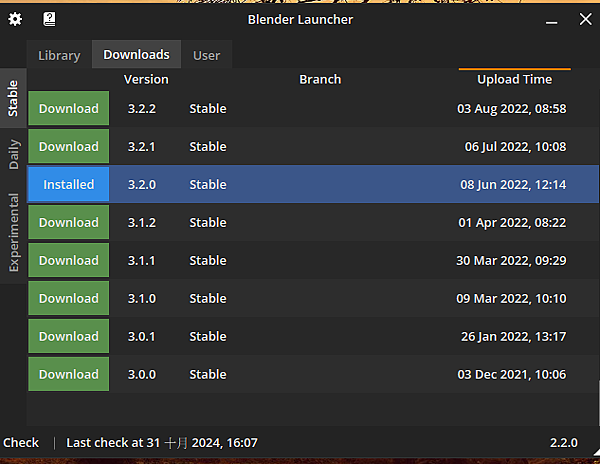Click upload time 09 Mar 2022, 10:10

(x=511, y=298)
